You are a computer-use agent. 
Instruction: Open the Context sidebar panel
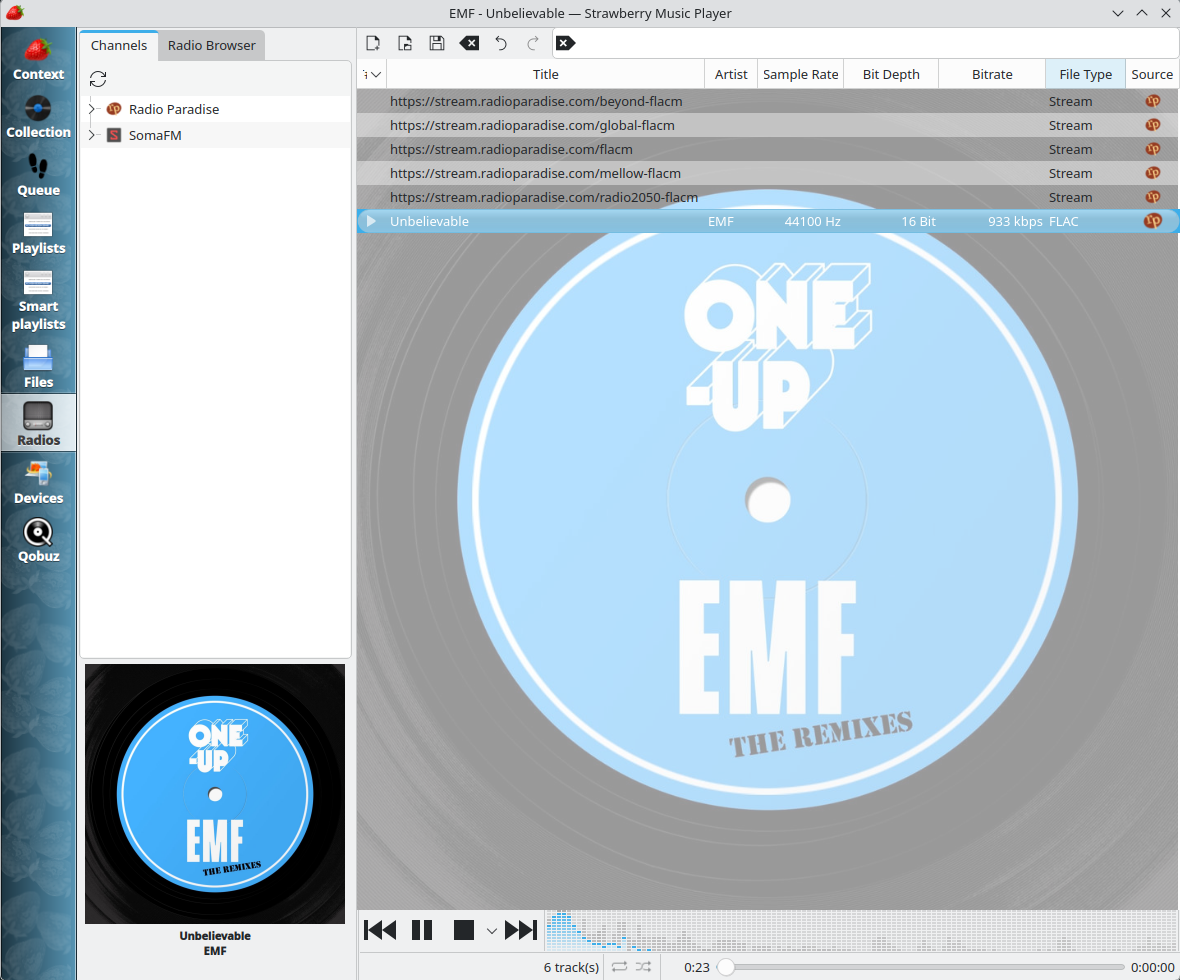(38, 59)
